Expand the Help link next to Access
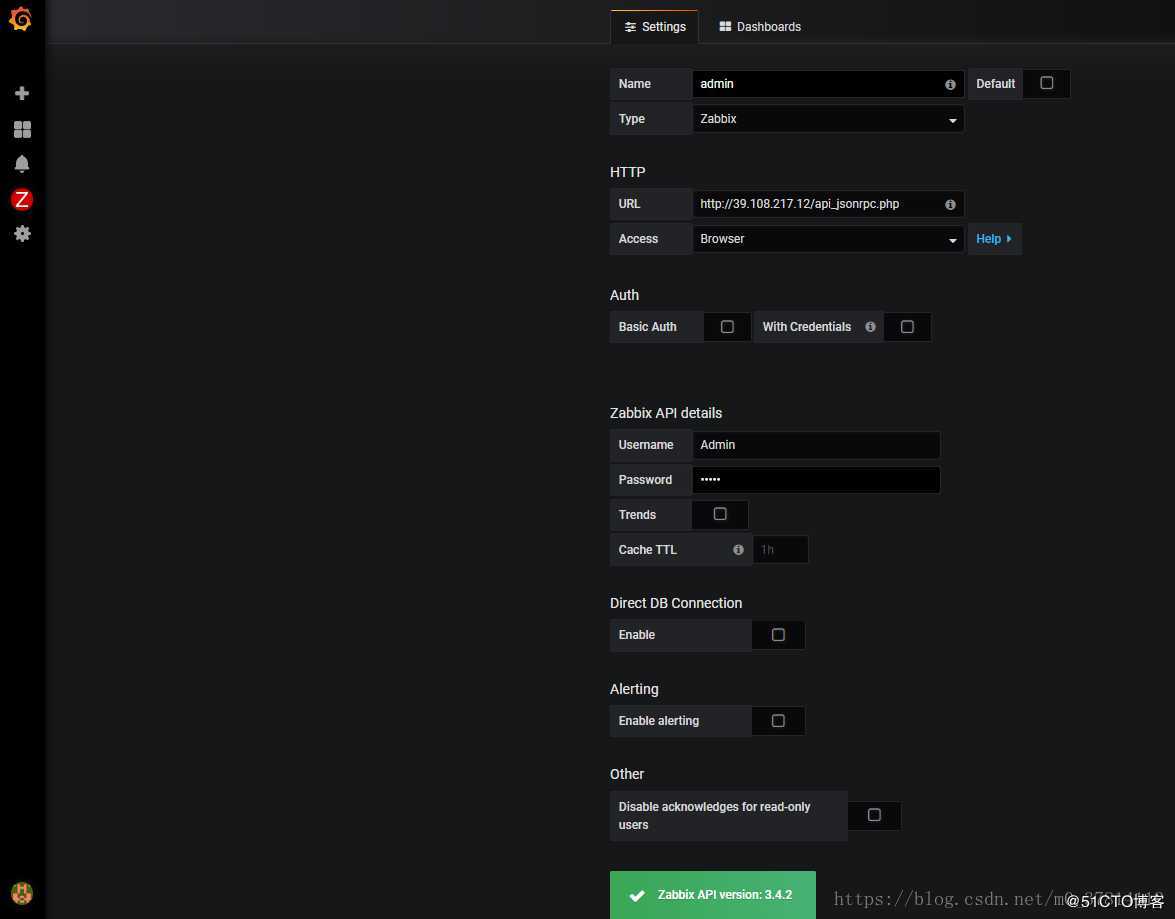The width and height of the screenshot is (1175, 919). tap(994, 239)
